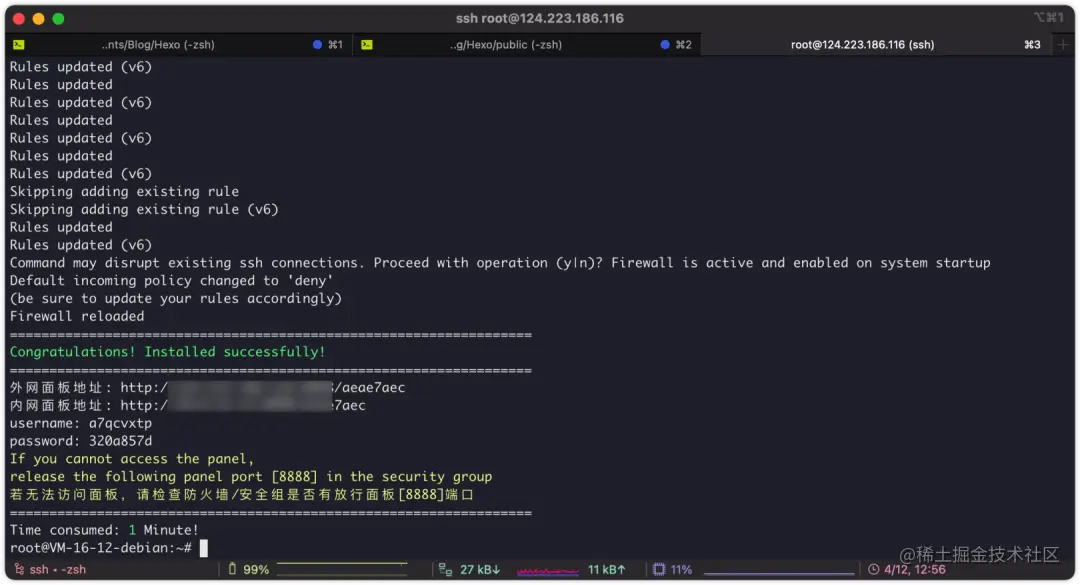The image size is (1080, 585).
Task: Click the Skipping adding existing rule (v6) line
Action: click(x=144, y=209)
